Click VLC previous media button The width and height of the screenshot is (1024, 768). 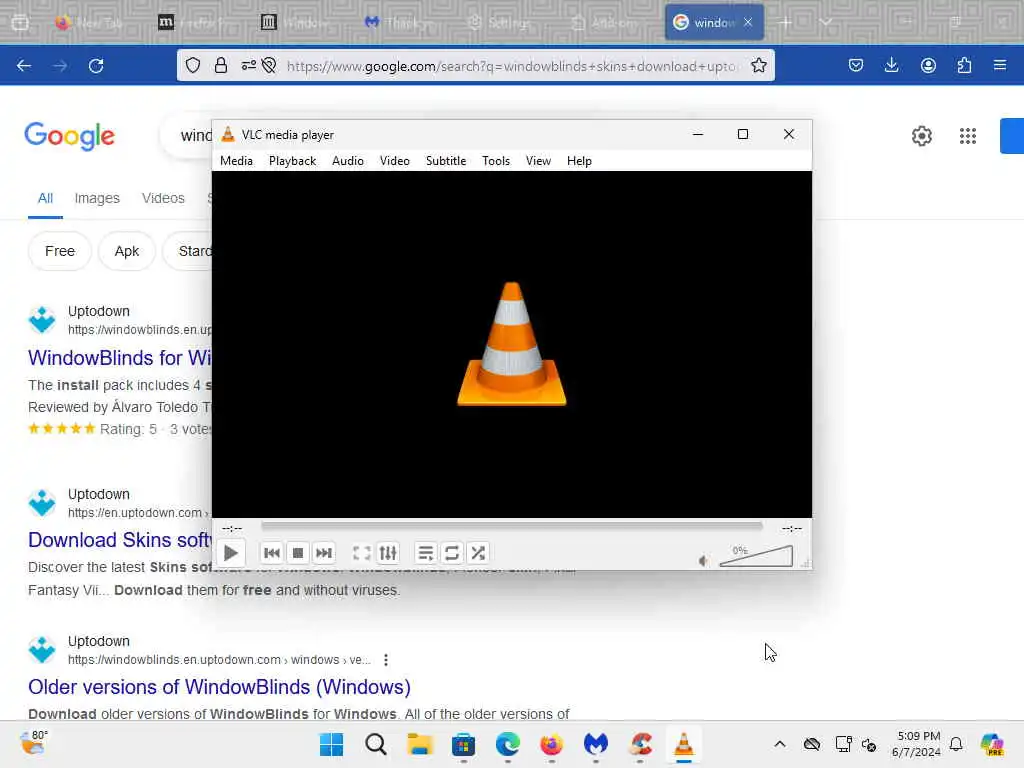[x=272, y=553]
